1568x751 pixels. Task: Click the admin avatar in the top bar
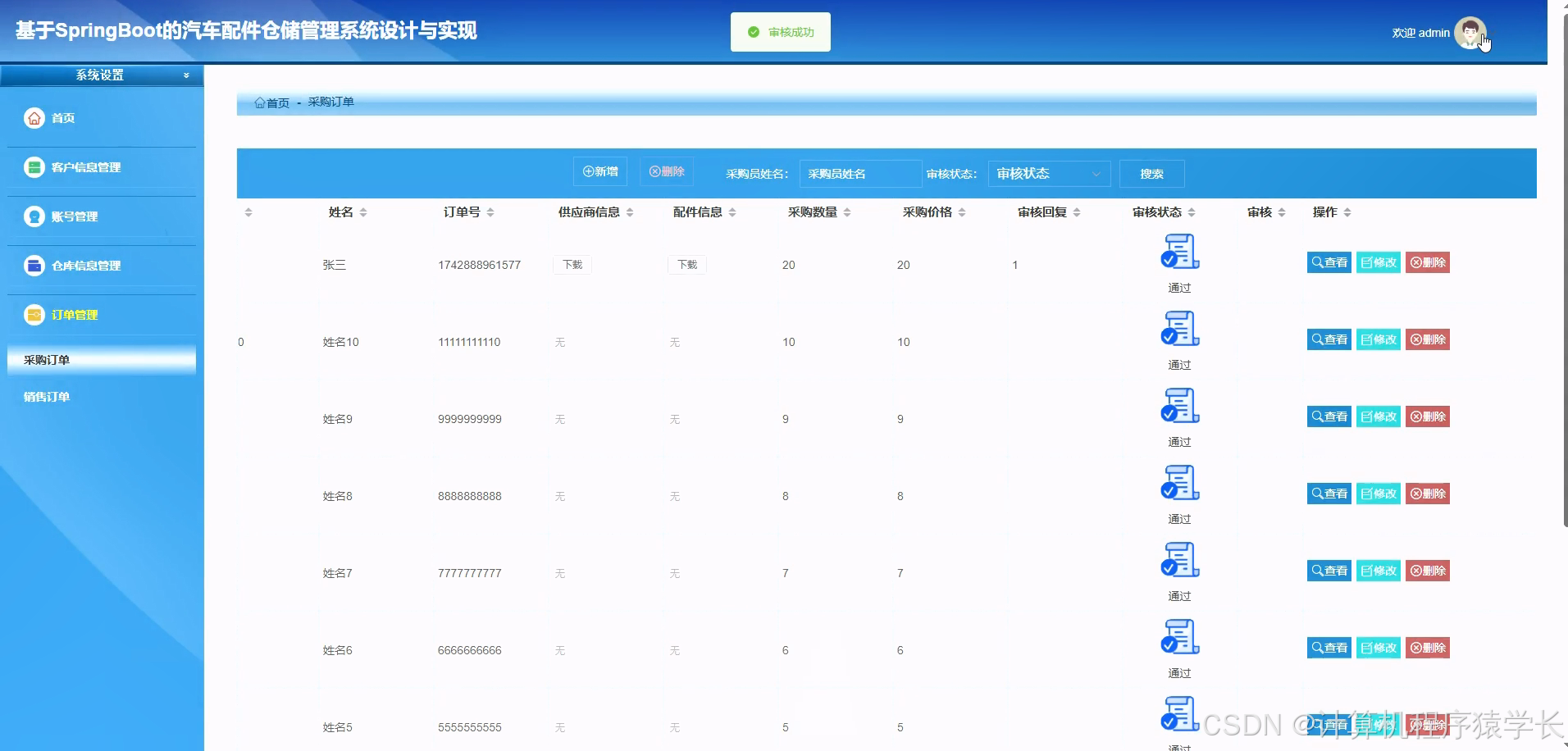[1470, 32]
